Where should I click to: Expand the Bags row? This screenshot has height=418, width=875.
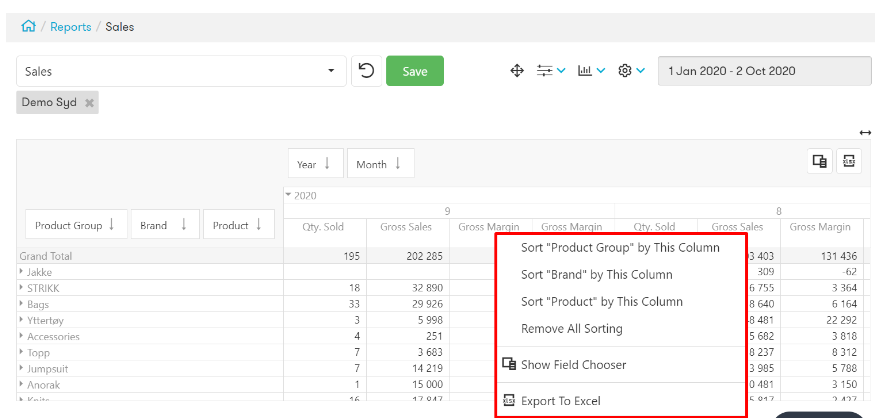[x=22, y=304]
